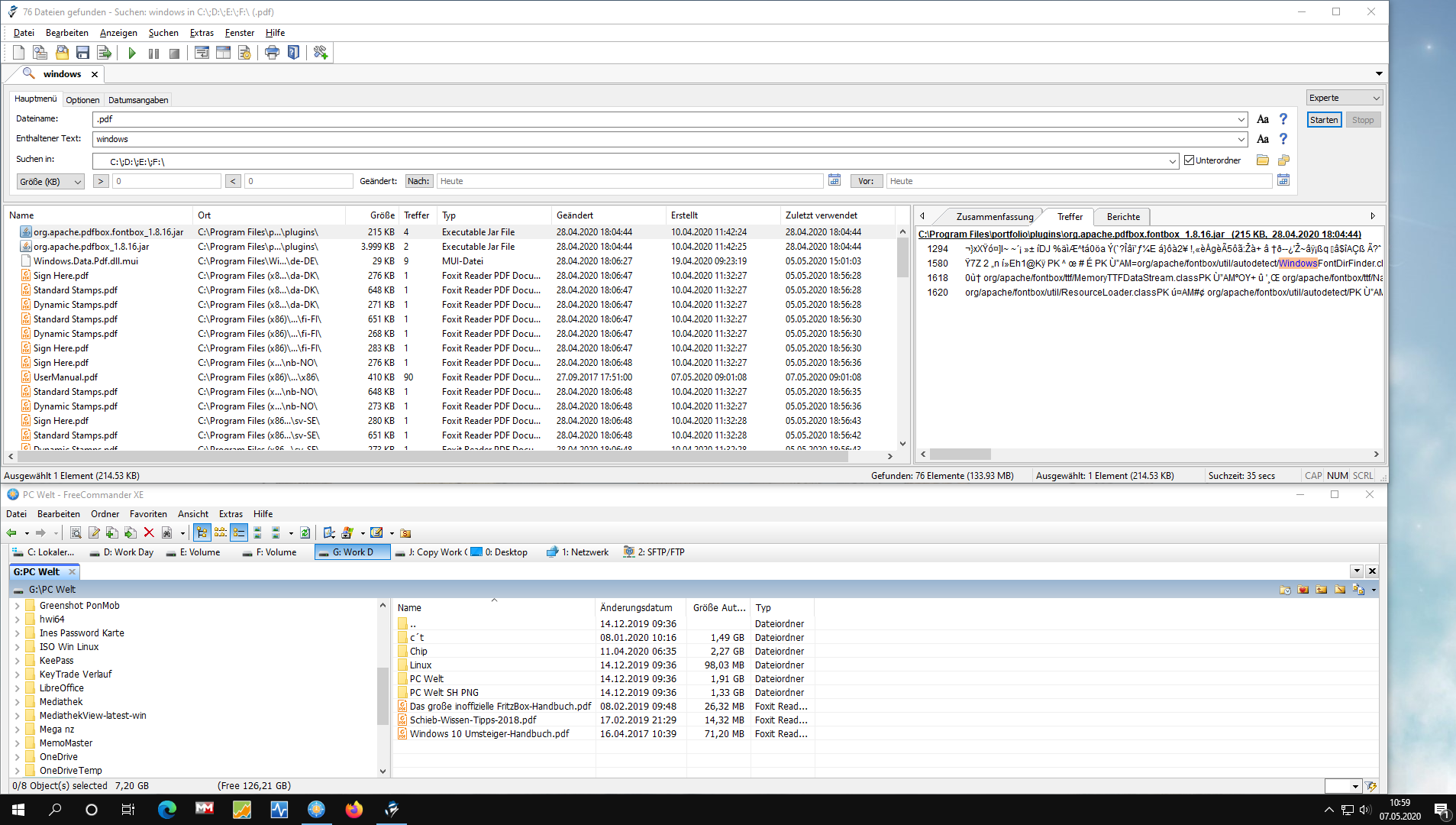Open the calendar picker for the Vor date
Viewport: 1456px width, 825px height.
point(1283,180)
